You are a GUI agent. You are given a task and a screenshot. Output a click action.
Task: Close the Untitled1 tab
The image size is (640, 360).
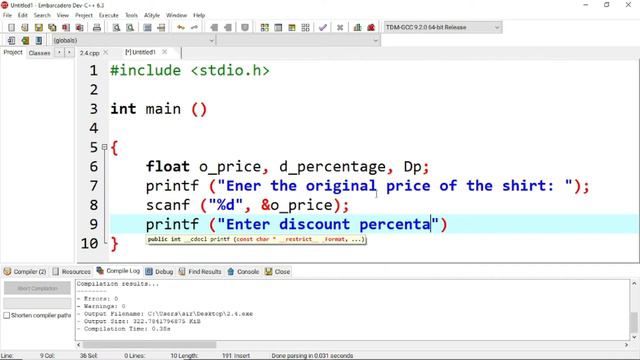(x=164, y=52)
